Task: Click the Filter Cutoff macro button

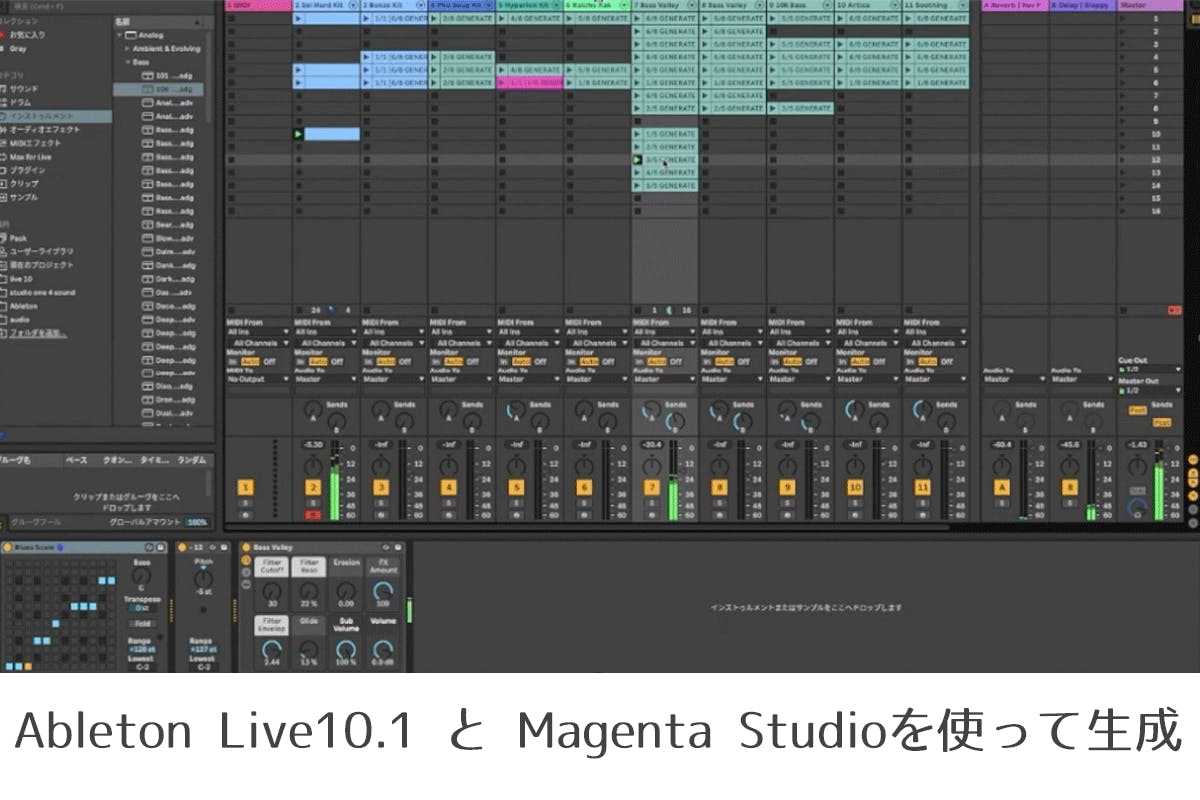Action: (272, 567)
